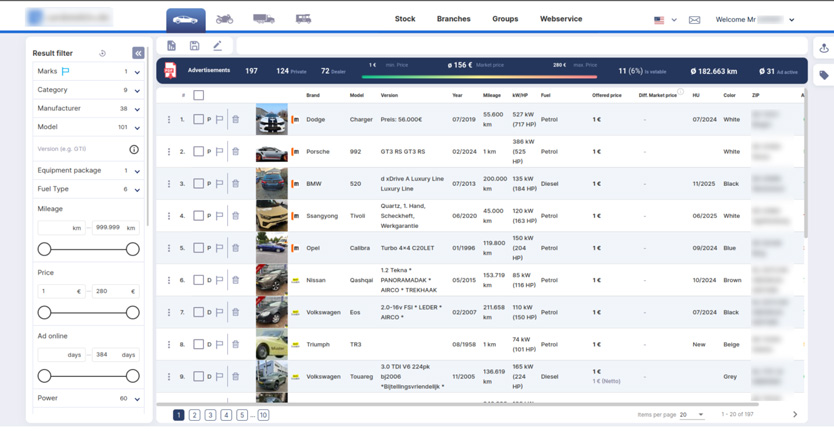Screen dimensions: 834x431
Task: Tick the checkbox for the BMW 520 row
Action: [x=199, y=184]
